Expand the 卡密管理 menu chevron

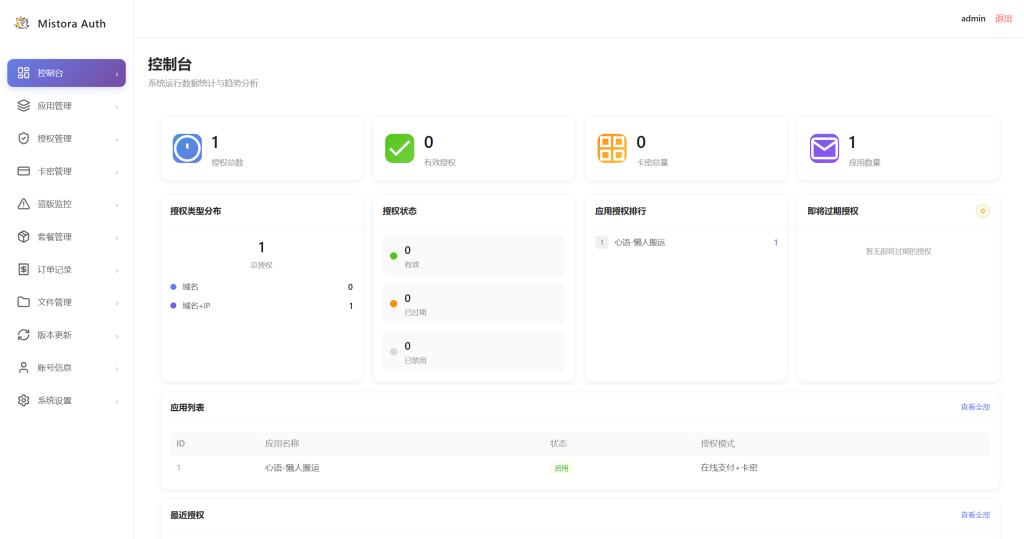(x=117, y=172)
